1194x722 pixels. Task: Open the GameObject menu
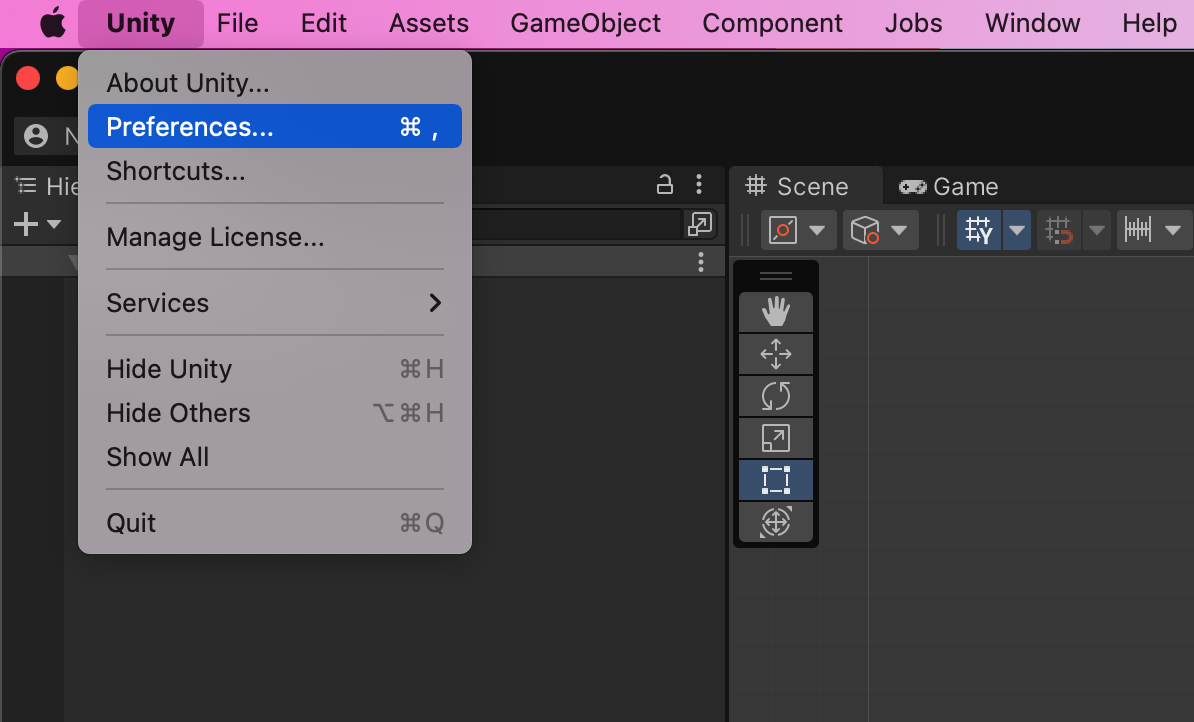pyautogui.click(x=586, y=24)
